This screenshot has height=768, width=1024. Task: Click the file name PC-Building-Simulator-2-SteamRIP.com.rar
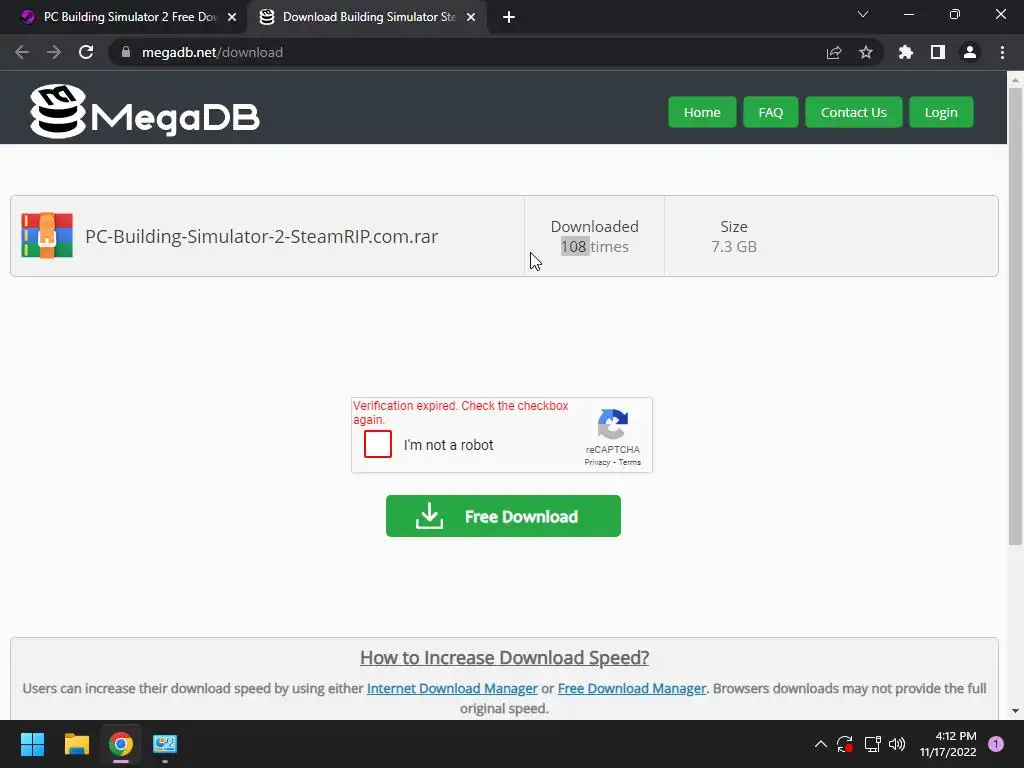coord(261,236)
